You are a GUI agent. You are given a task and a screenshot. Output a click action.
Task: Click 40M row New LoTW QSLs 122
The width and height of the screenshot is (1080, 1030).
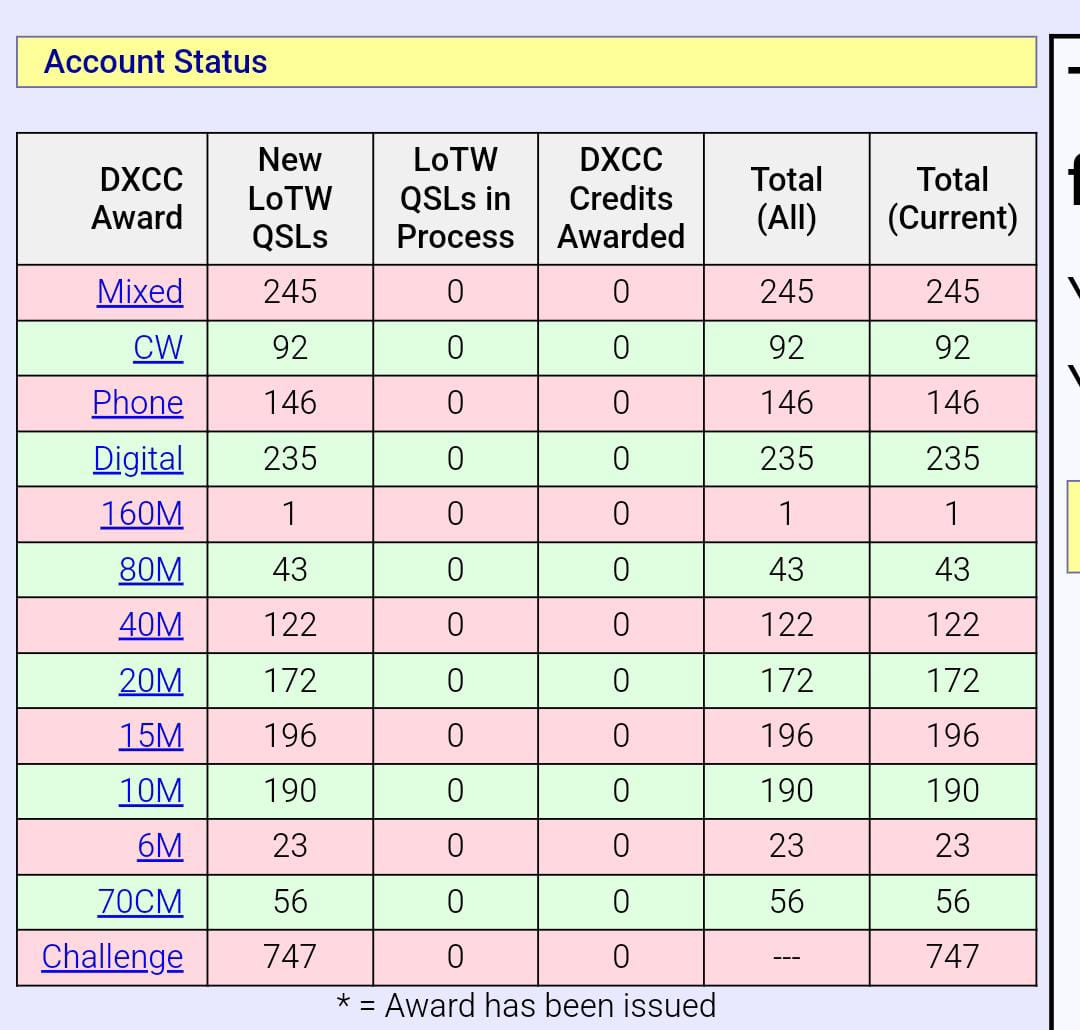[290, 626]
